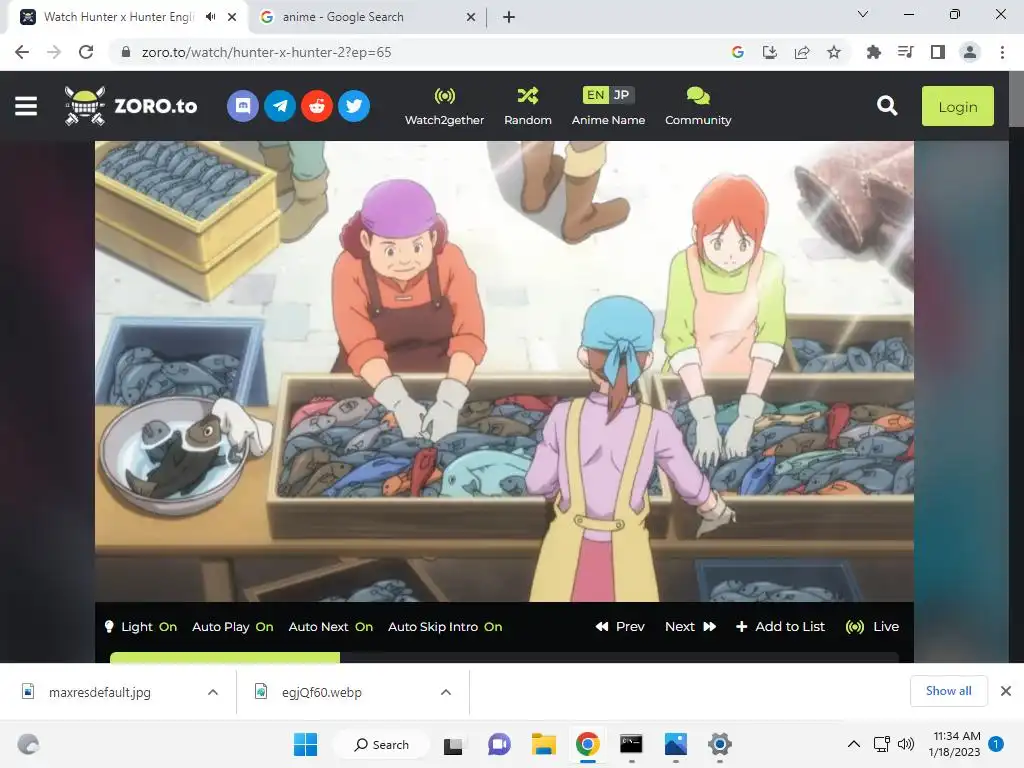Switch anime name language to JP
Image resolution: width=1024 pixels, height=768 pixels.
pyautogui.click(x=621, y=95)
